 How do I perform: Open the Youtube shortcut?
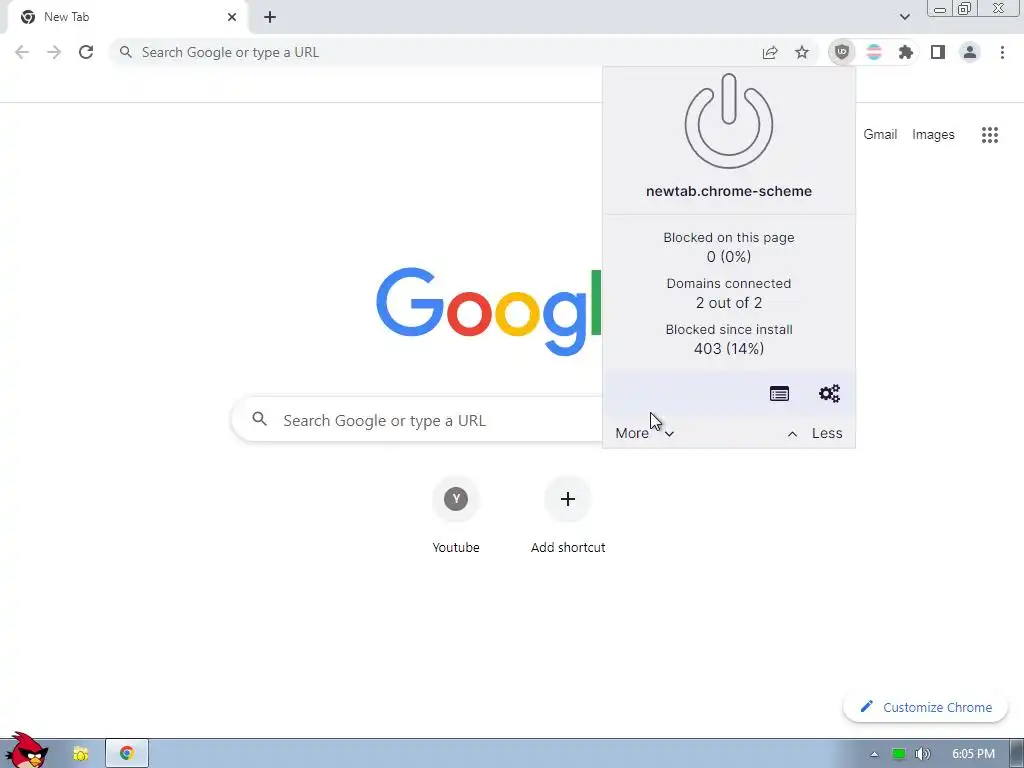[x=456, y=516]
